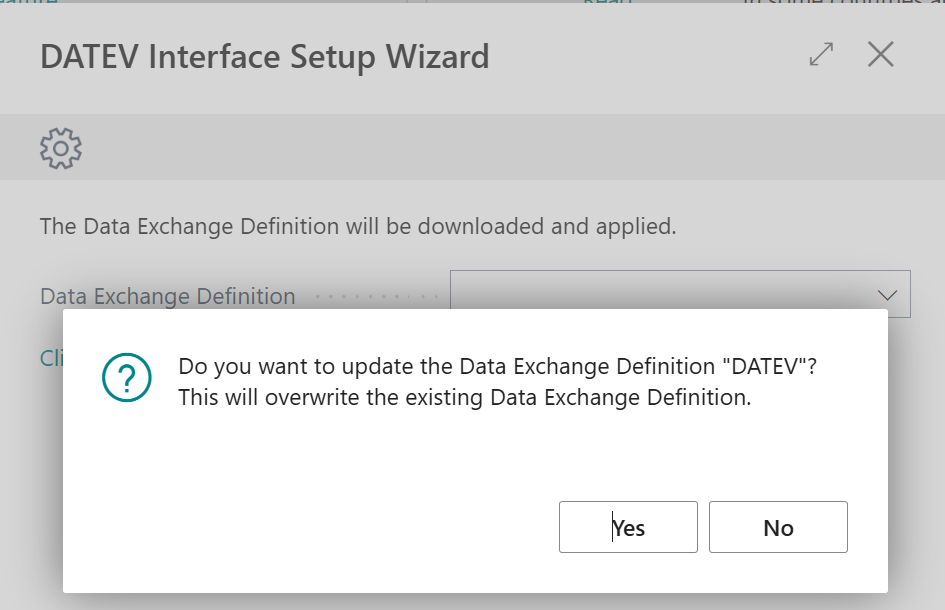Click the diagonal expand arrow in the title bar
The image size is (945, 610).
pyautogui.click(x=820, y=56)
